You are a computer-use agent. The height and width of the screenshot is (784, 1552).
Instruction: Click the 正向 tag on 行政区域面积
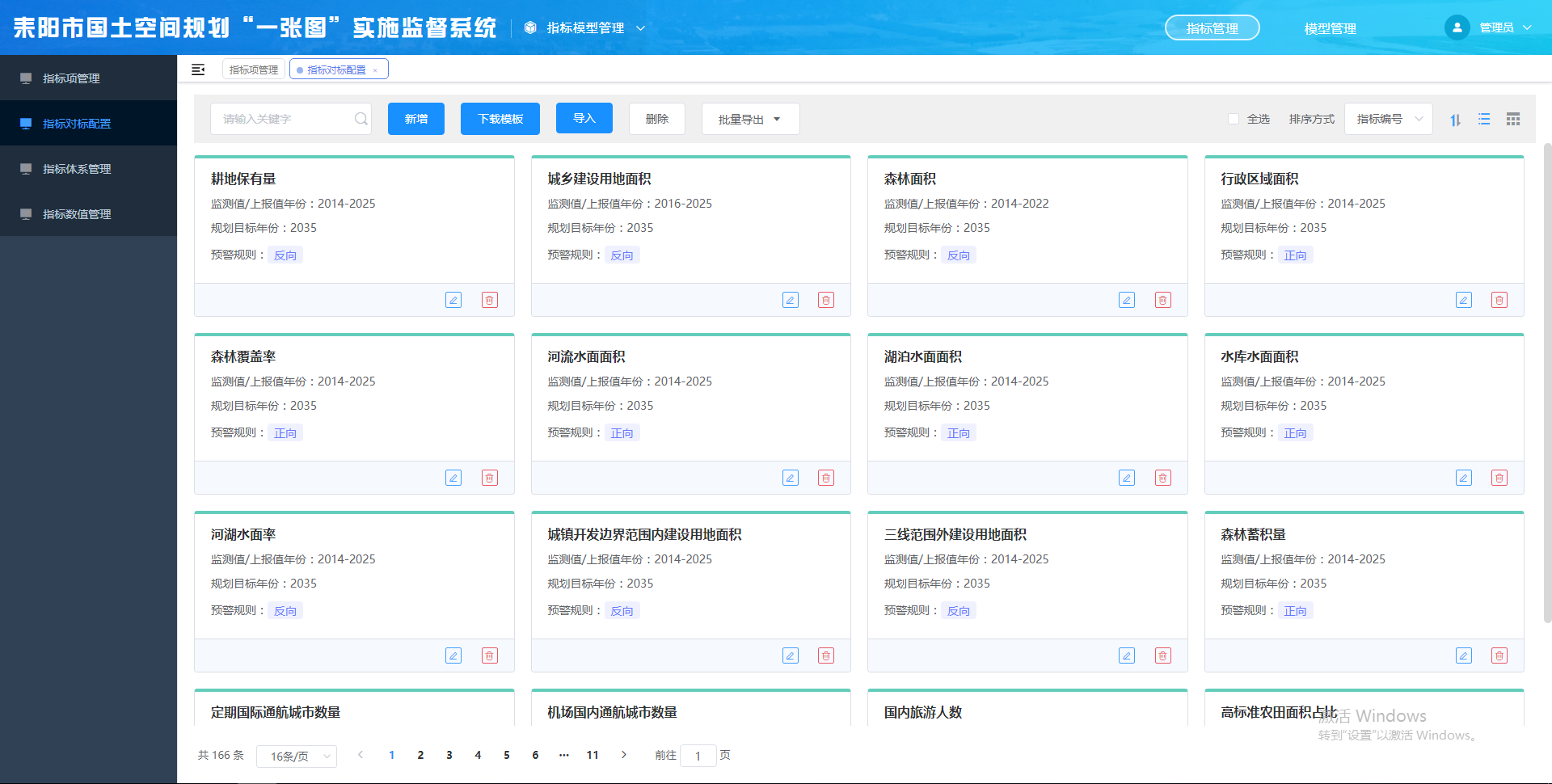point(1295,255)
